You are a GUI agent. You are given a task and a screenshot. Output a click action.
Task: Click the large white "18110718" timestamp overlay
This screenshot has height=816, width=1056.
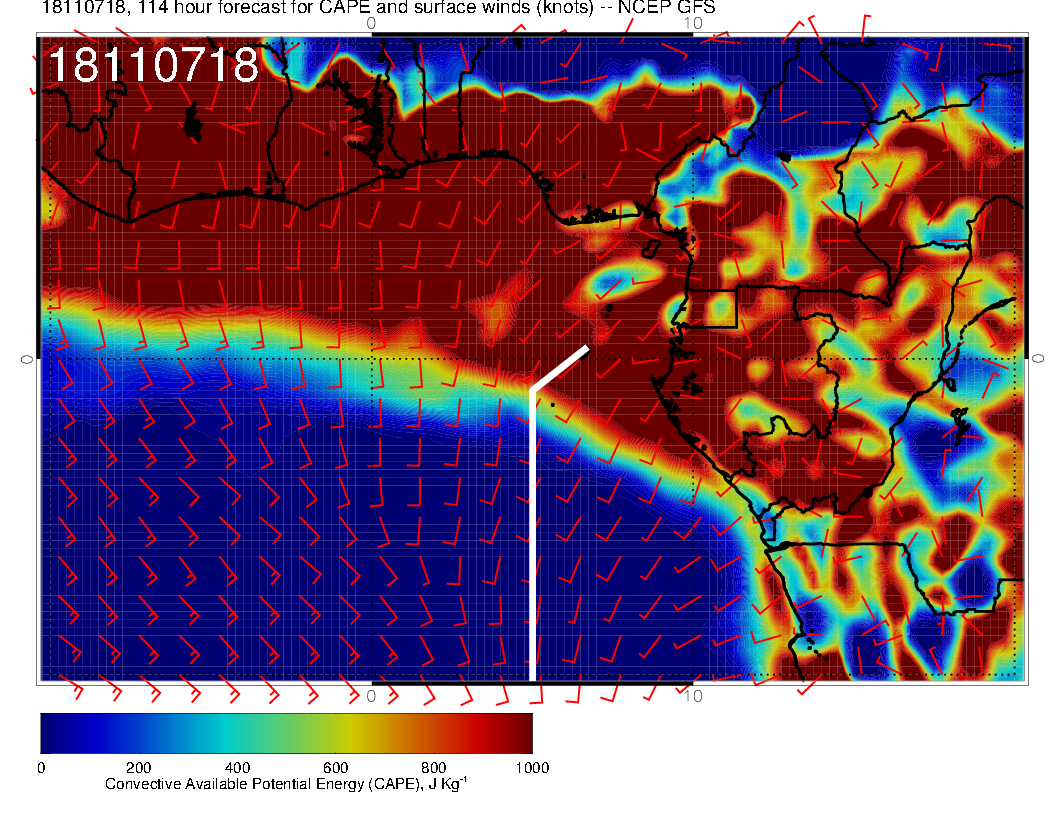[x=154, y=65]
